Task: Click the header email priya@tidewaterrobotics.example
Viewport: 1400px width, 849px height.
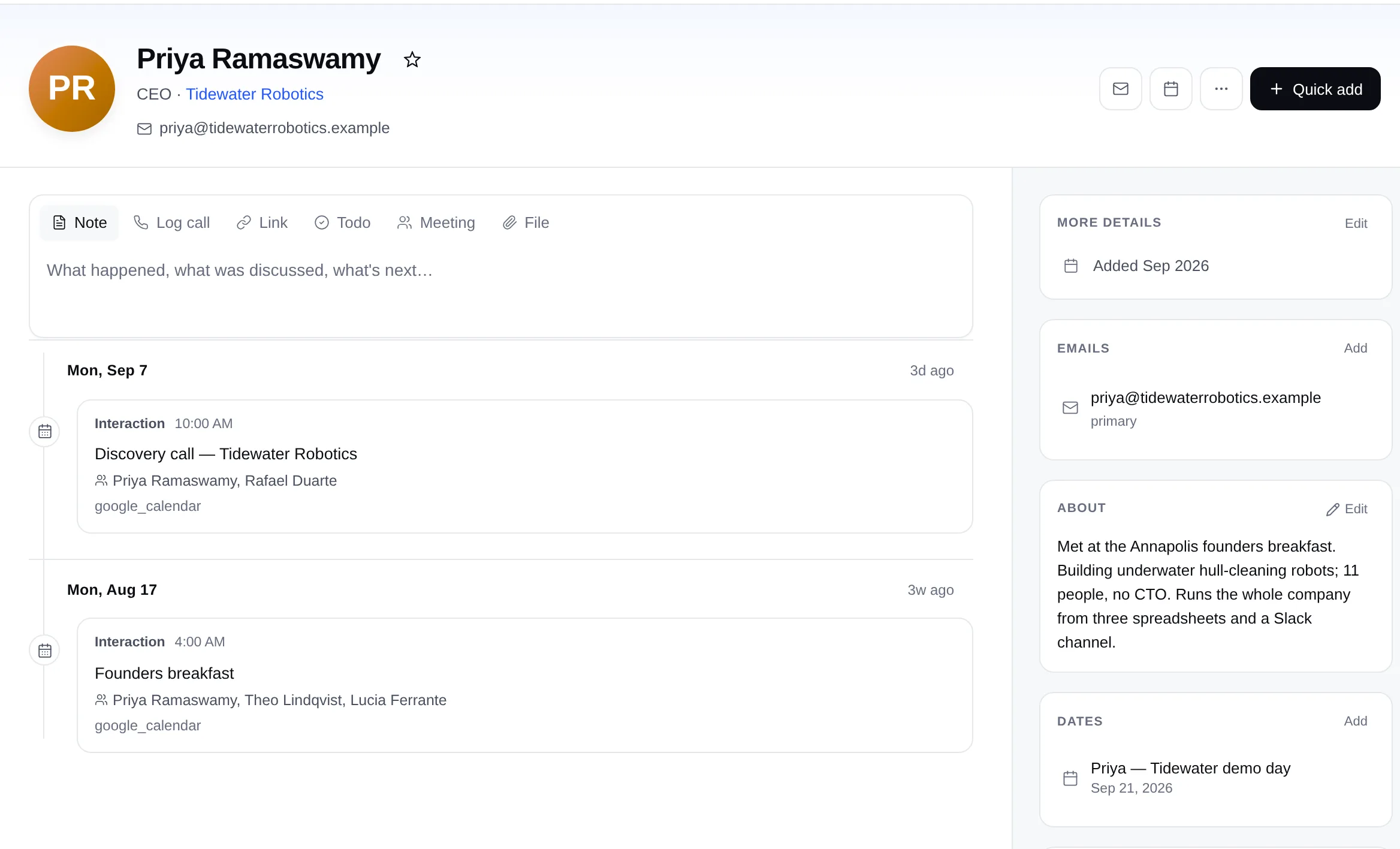Action: (274, 128)
